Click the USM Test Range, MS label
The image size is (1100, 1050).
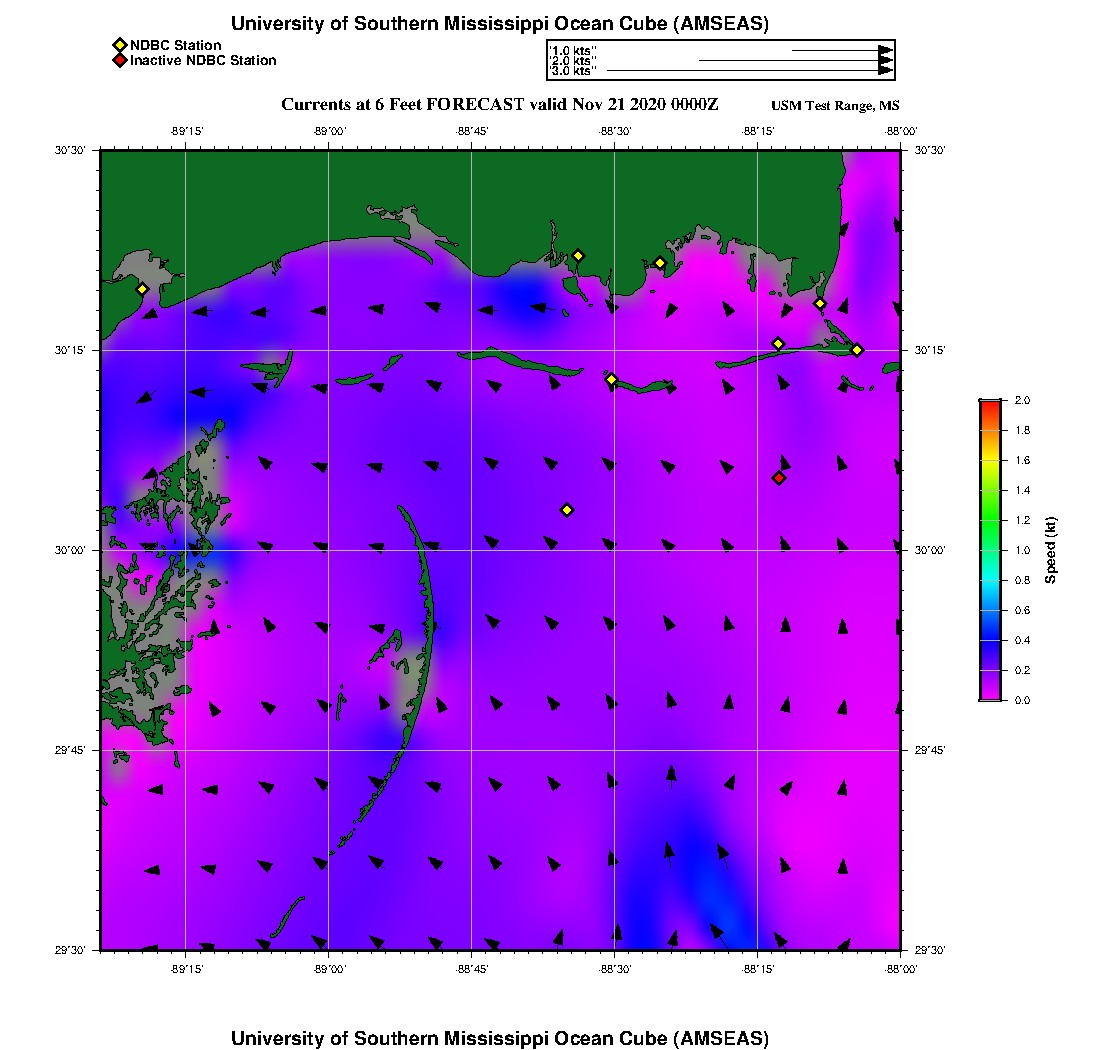835,106
